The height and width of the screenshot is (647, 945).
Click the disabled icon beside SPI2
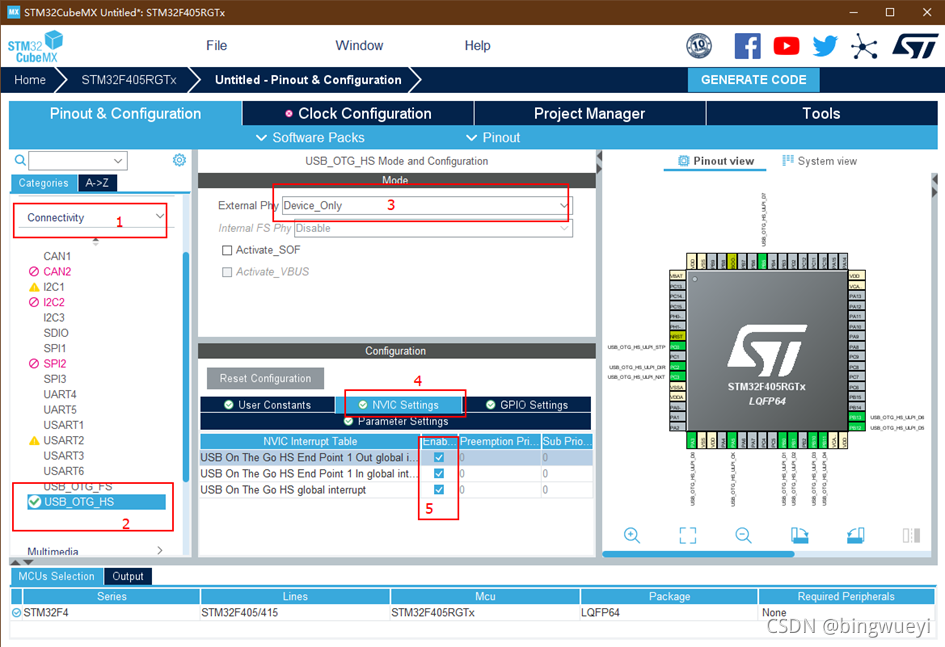coord(34,364)
